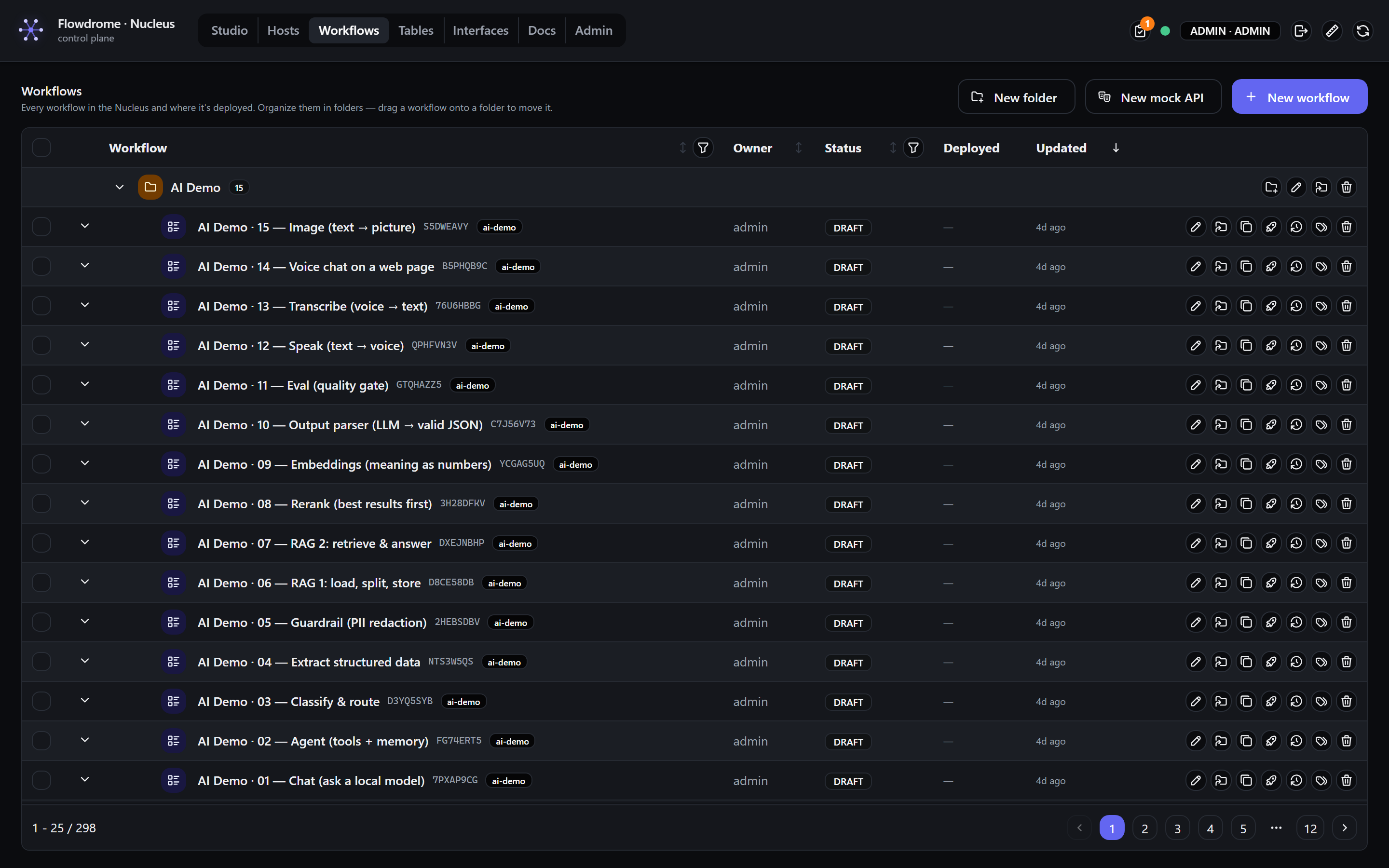Expand row AI Demo 13 Transcribe chevron
The image size is (1389, 868).
click(85, 305)
